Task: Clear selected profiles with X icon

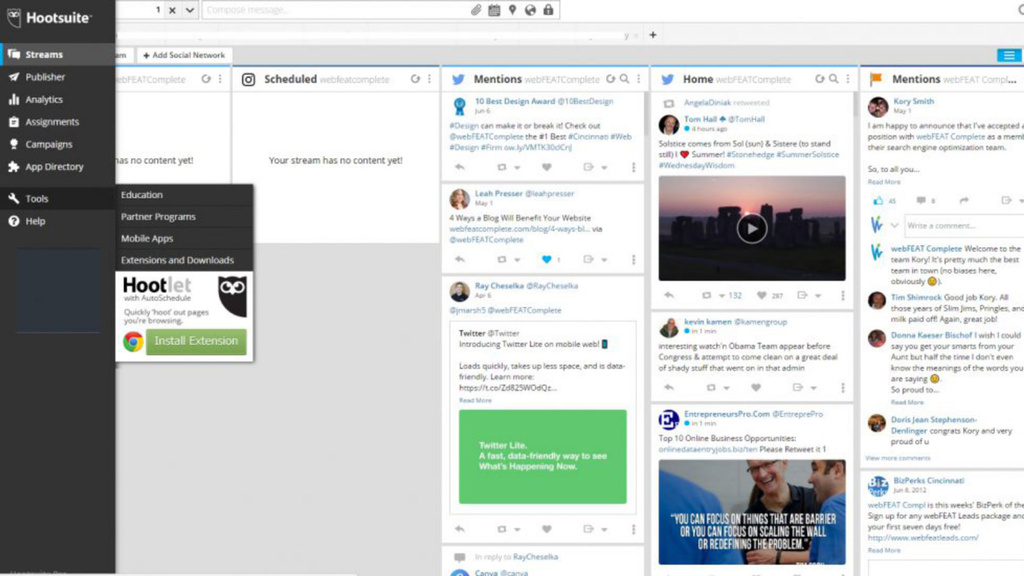Action: coord(172,10)
